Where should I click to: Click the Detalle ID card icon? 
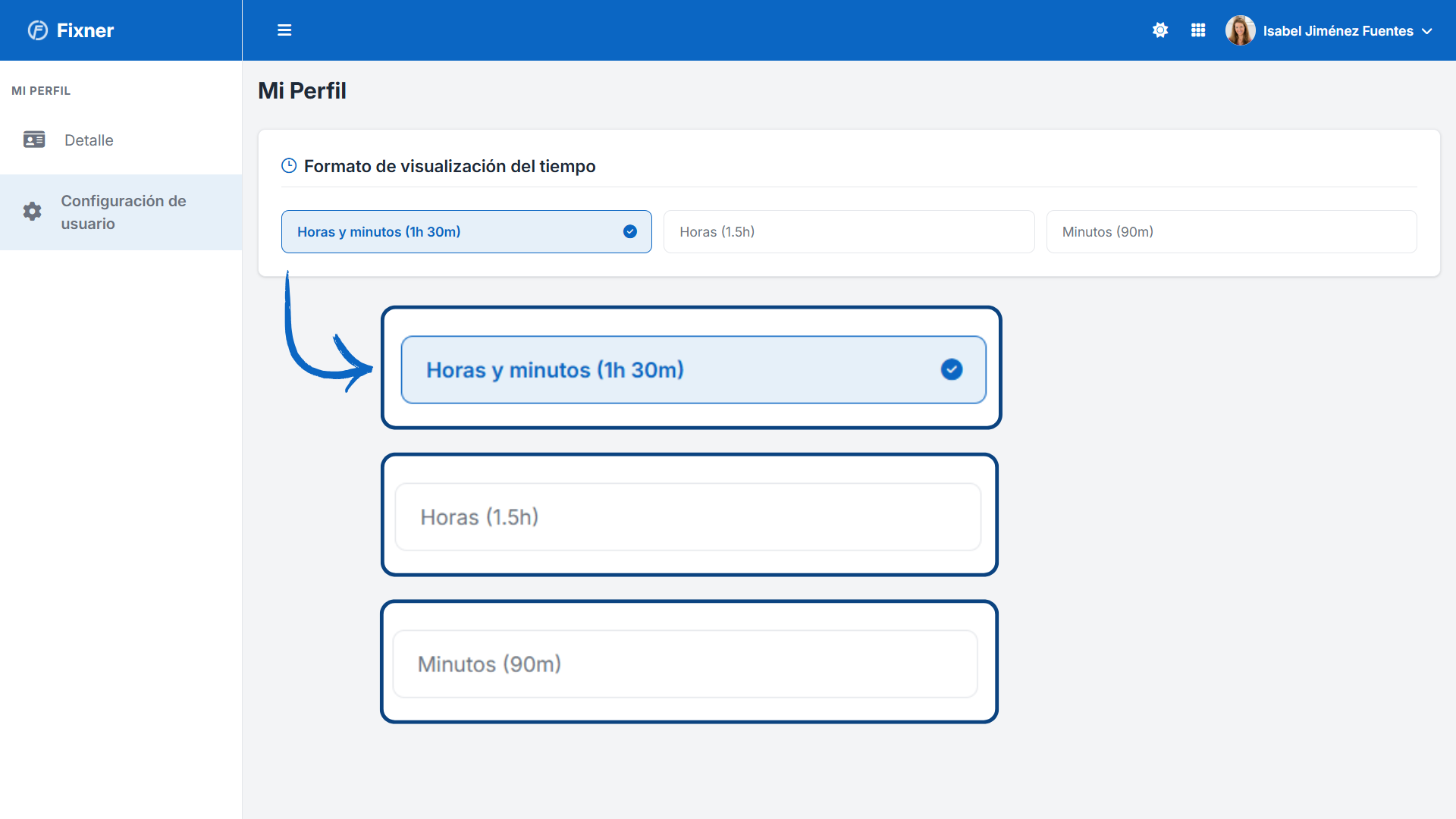(34, 140)
